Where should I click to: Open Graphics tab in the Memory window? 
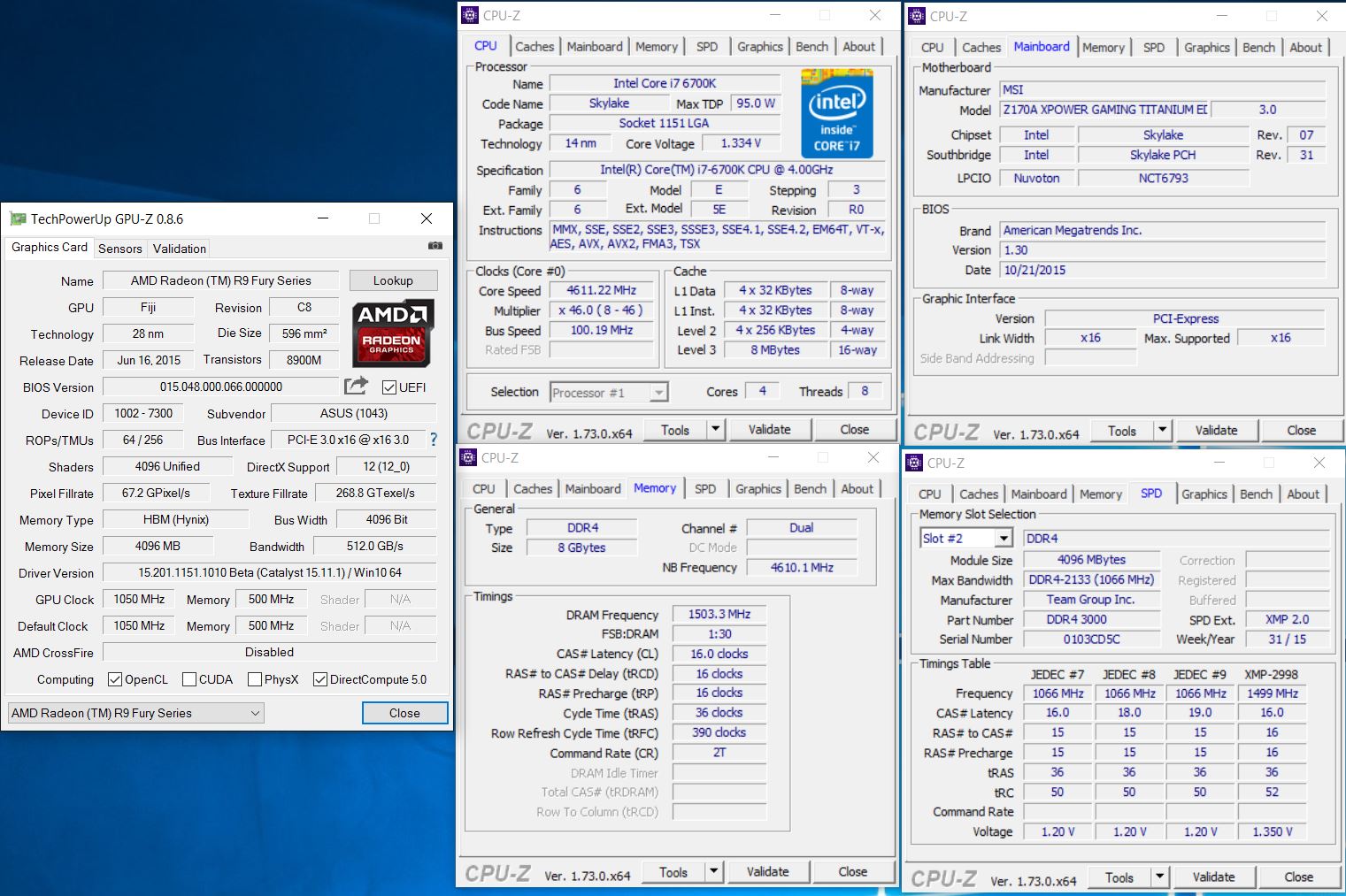[x=758, y=489]
